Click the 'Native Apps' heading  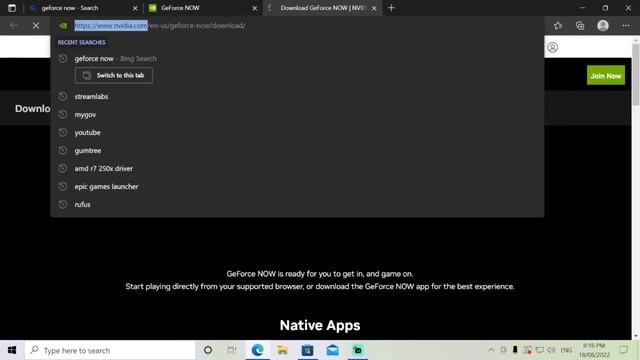point(320,325)
